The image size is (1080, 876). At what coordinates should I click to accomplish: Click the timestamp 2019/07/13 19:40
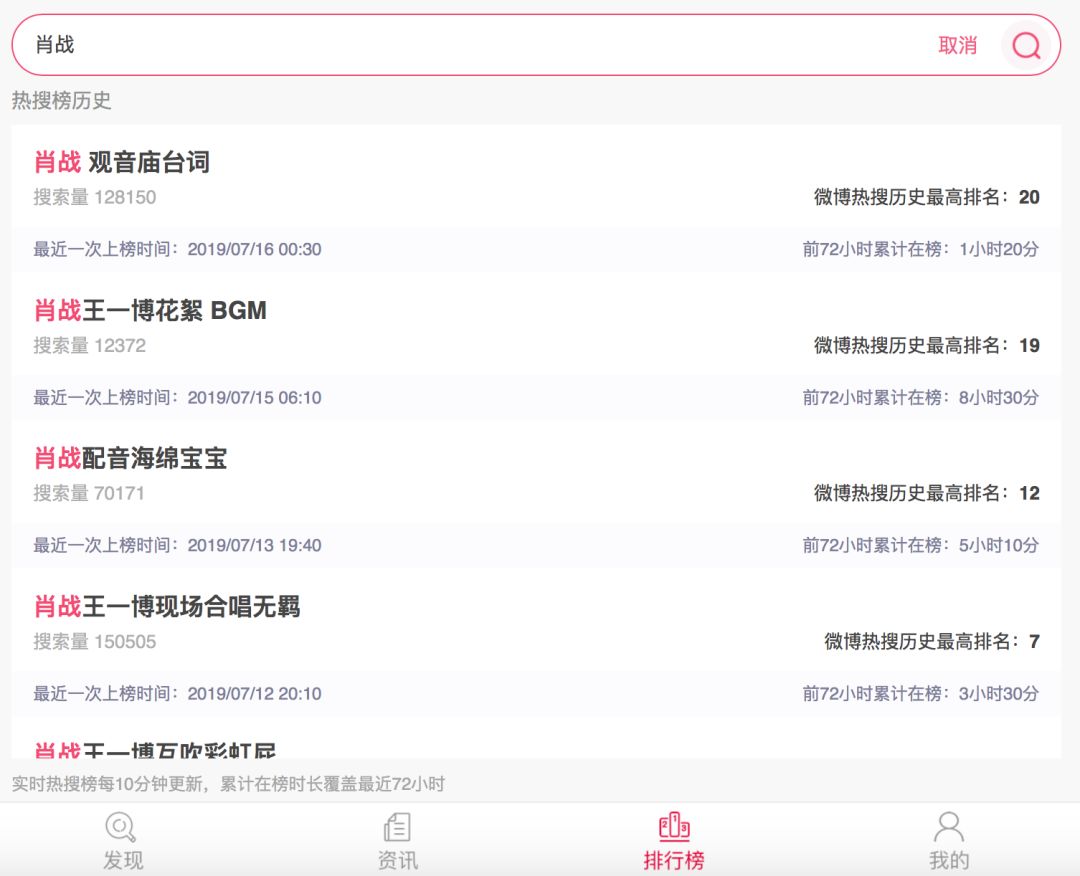coord(254,545)
